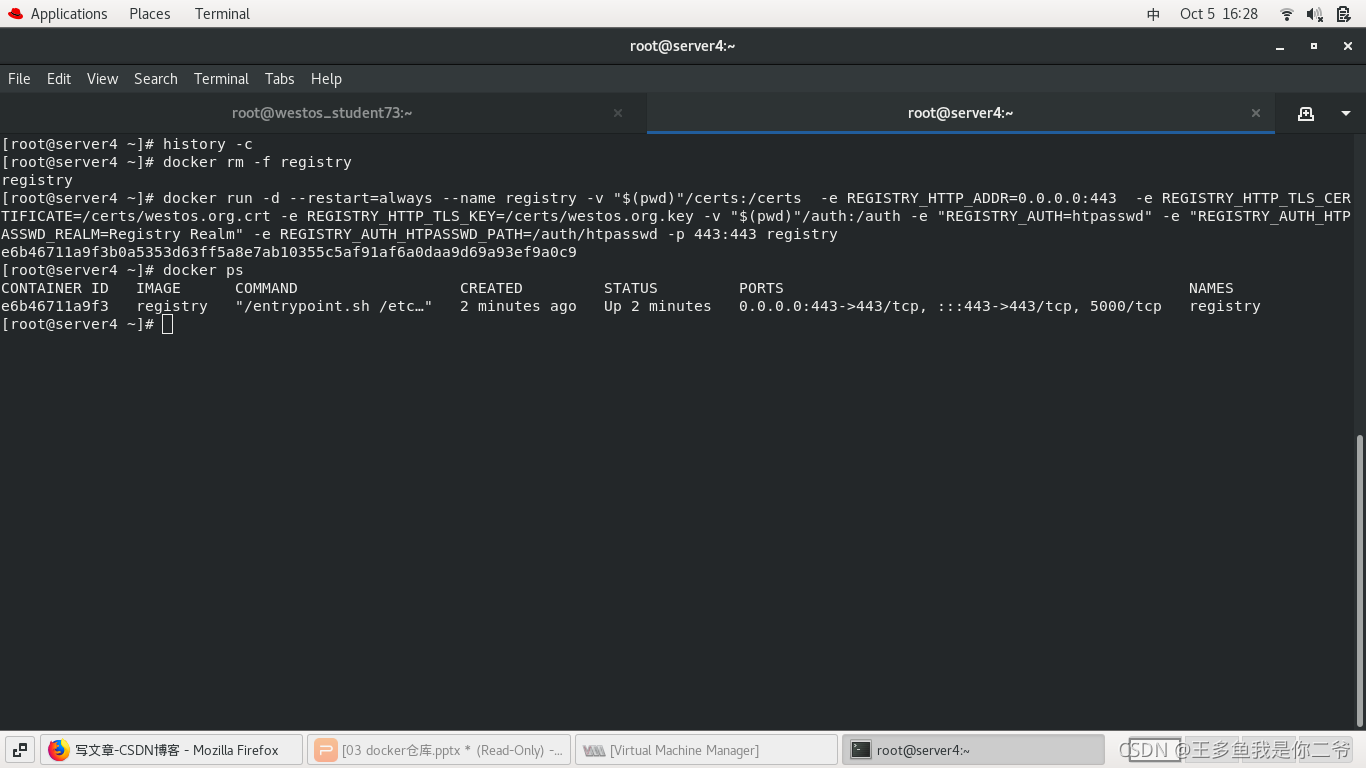Viewport: 1366px width, 768px height.
Task: Click the STATUS column header
Action: [x=631, y=288]
